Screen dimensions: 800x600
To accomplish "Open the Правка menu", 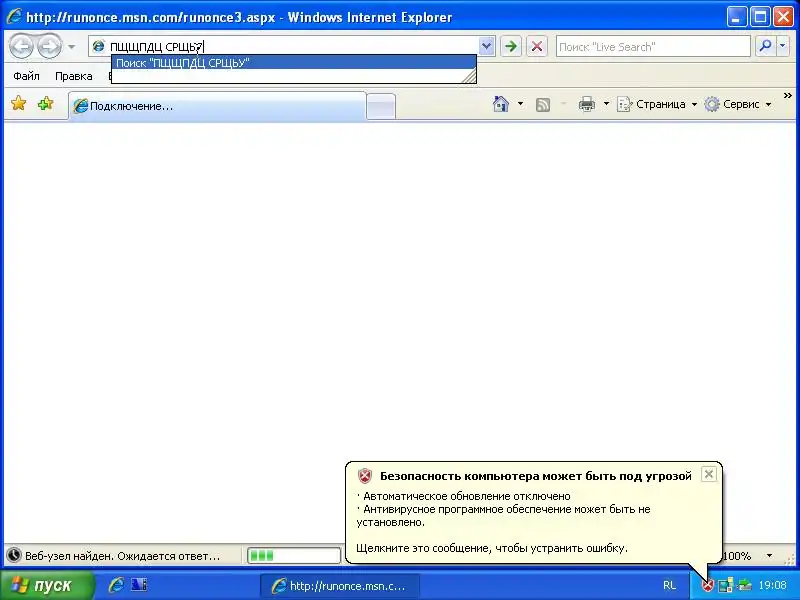I will (73, 76).
